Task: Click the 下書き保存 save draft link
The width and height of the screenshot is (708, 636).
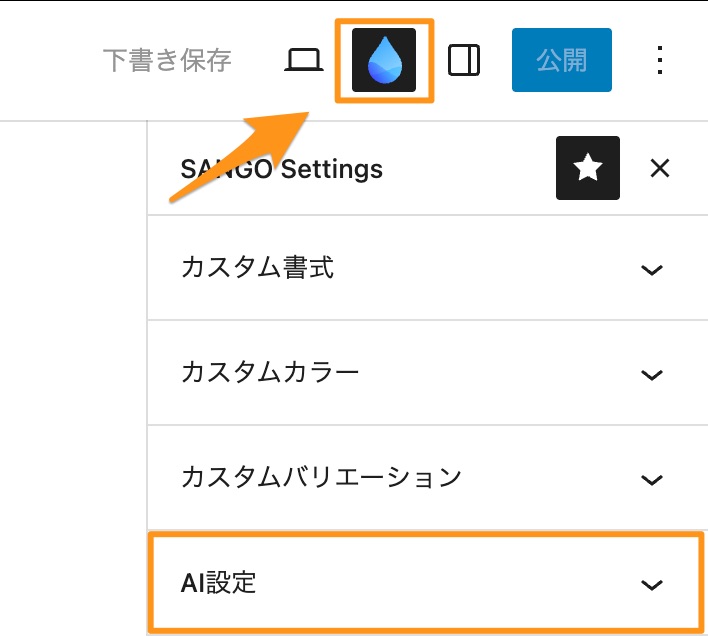Action: pos(167,61)
